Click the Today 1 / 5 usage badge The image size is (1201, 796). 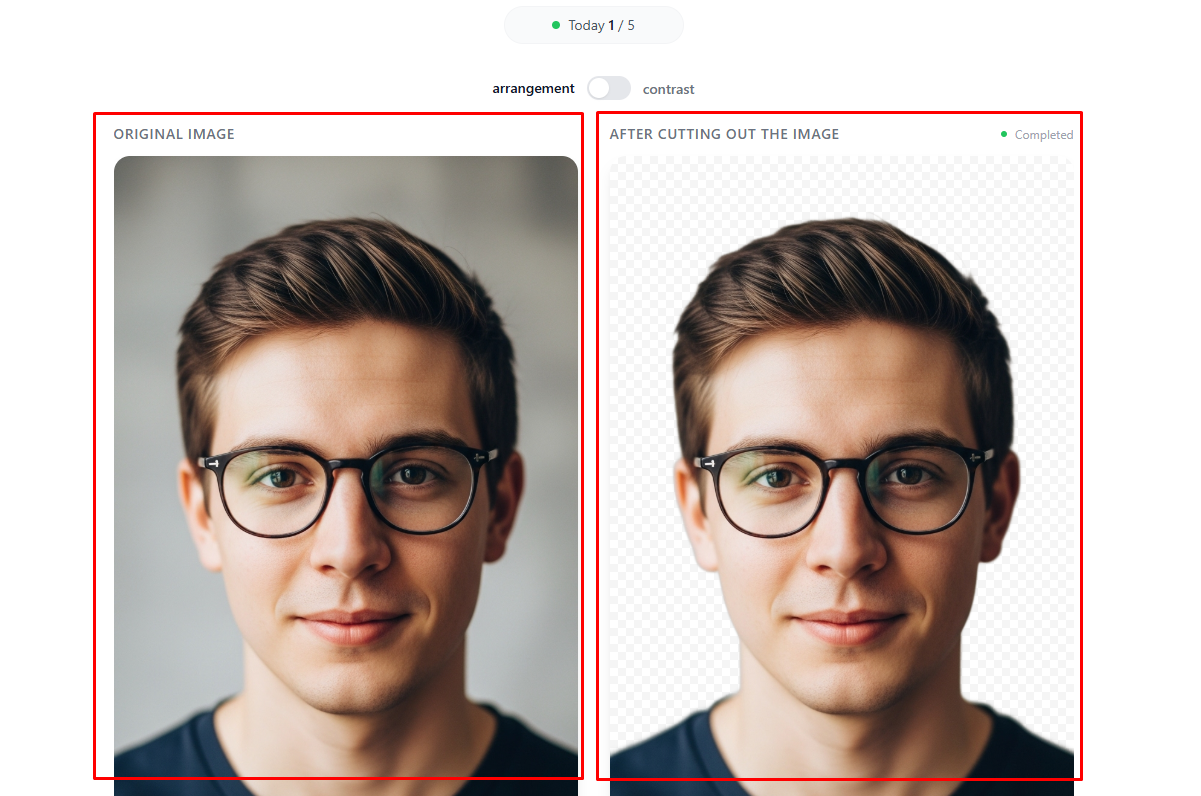[594, 25]
